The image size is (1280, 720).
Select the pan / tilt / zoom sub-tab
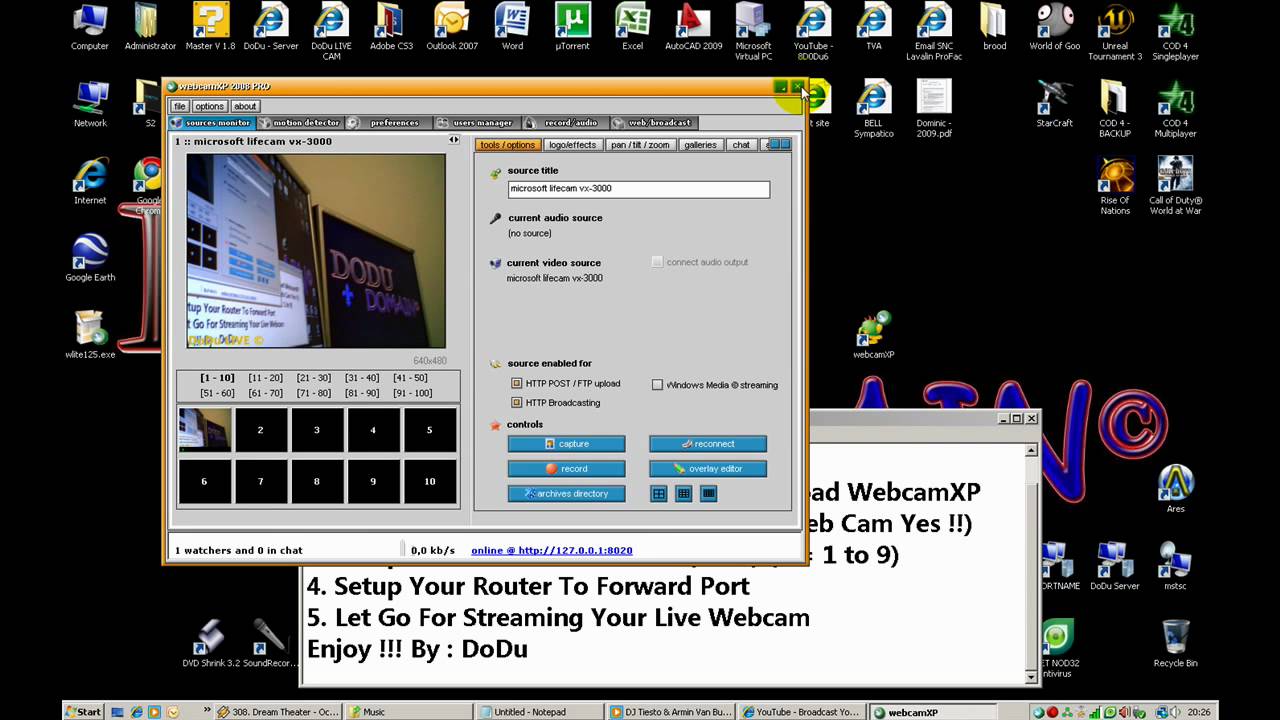(640, 145)
